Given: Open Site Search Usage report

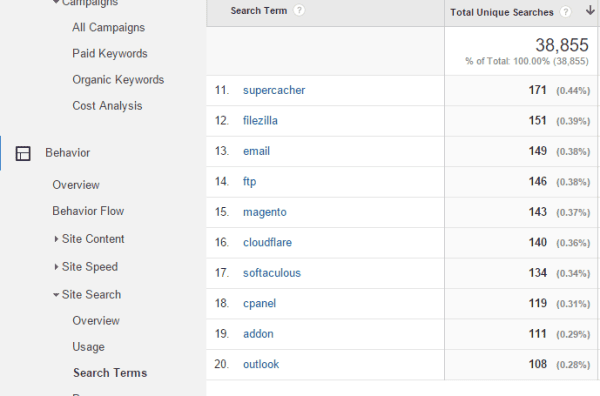Looking at the screenshot, I should click(88, 347).
